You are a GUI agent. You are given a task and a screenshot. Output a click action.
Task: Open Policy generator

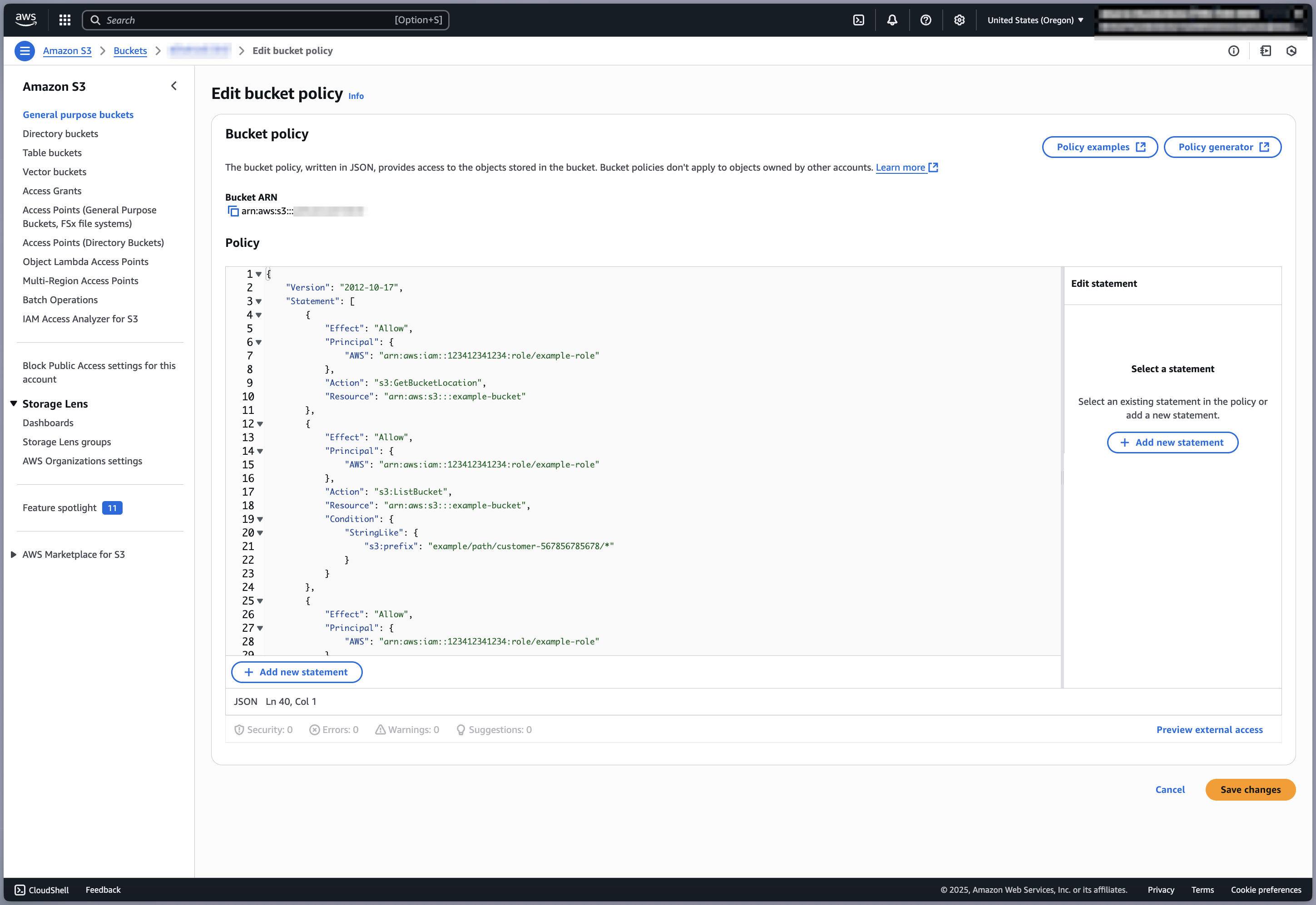1222,147
